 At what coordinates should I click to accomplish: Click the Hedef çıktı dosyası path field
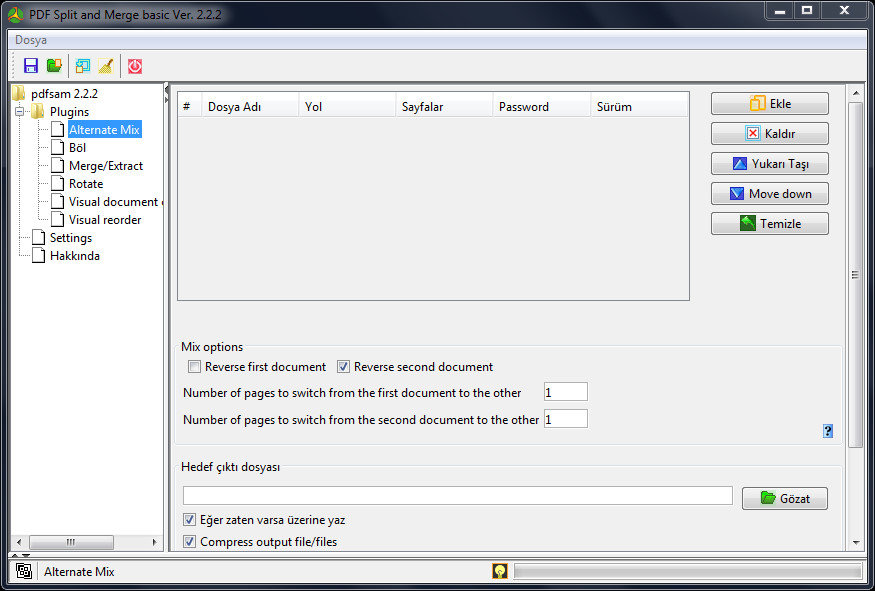(458, 496)
